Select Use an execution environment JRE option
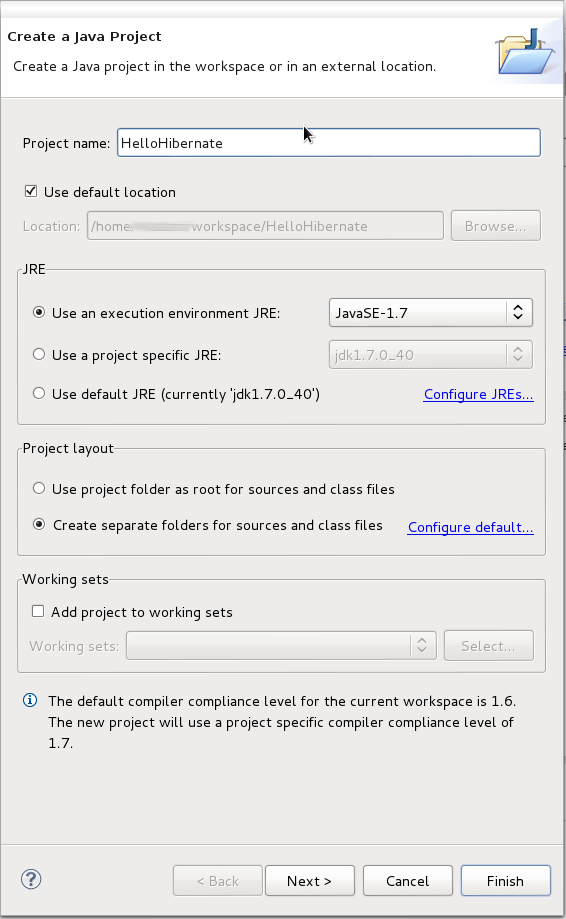This screenshot has height=919, width=566. pos(39,312)
